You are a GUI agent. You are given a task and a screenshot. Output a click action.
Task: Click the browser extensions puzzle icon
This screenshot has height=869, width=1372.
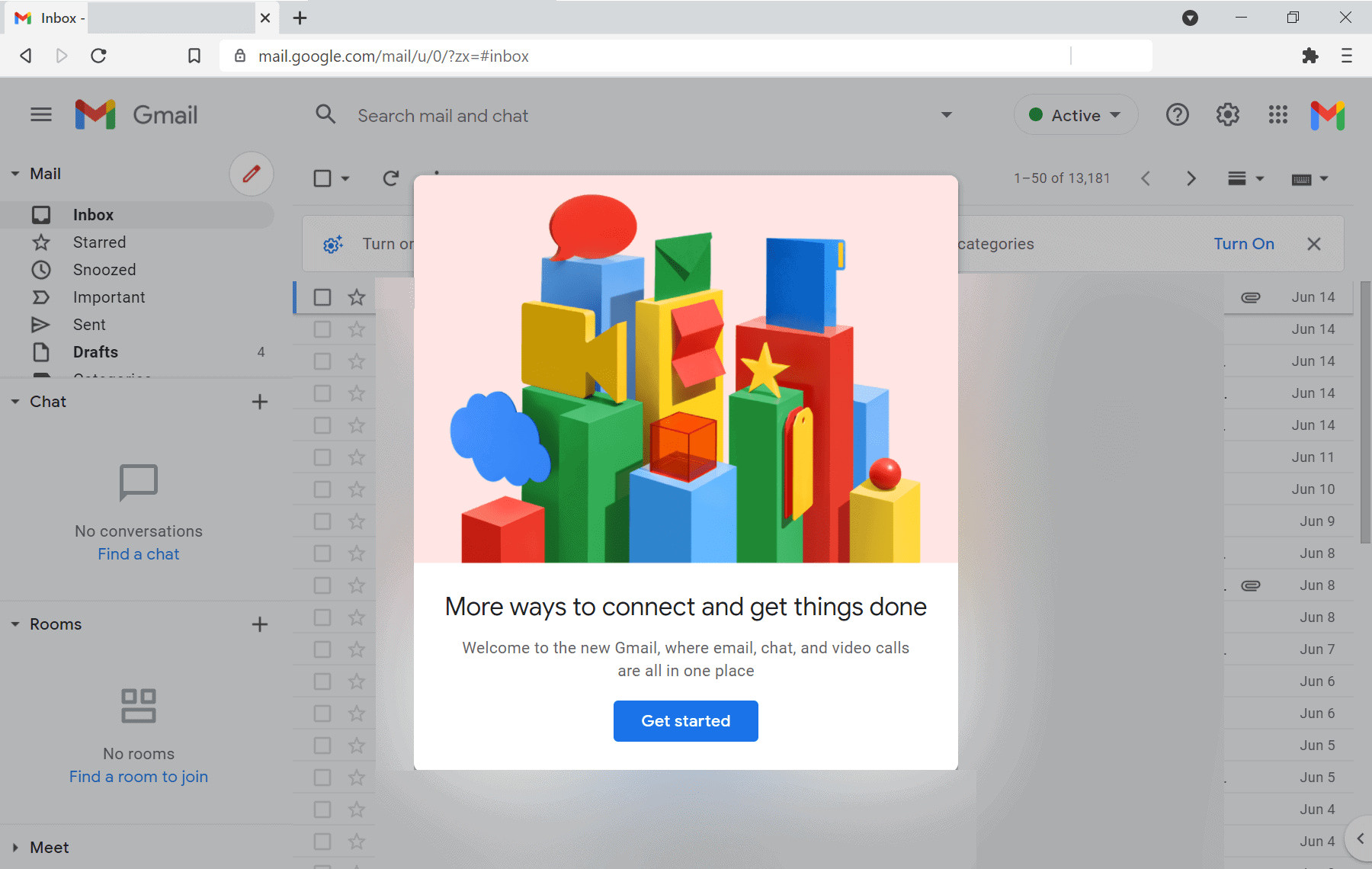pyautogui.click(x=1310, y=56)
